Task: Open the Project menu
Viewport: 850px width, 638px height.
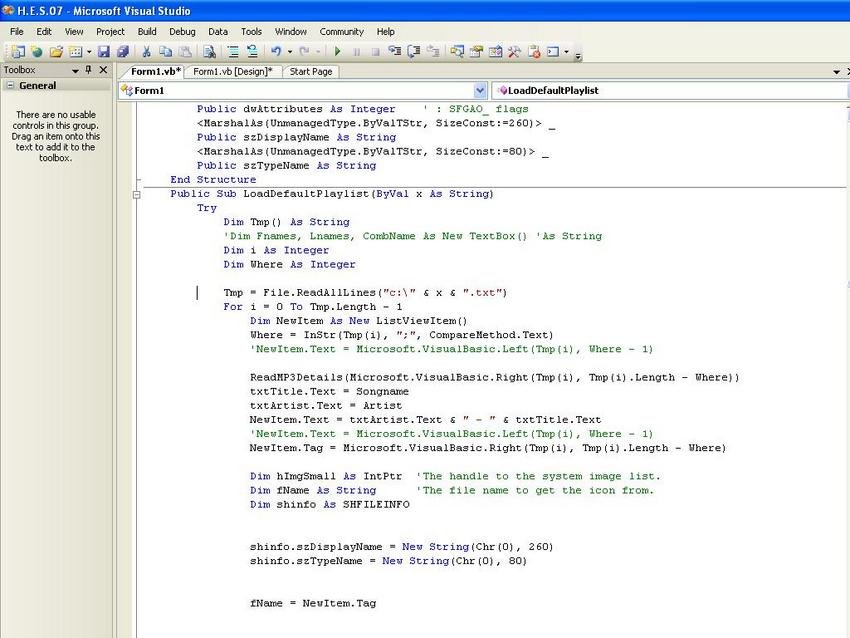Action: (x=110, y=31)
